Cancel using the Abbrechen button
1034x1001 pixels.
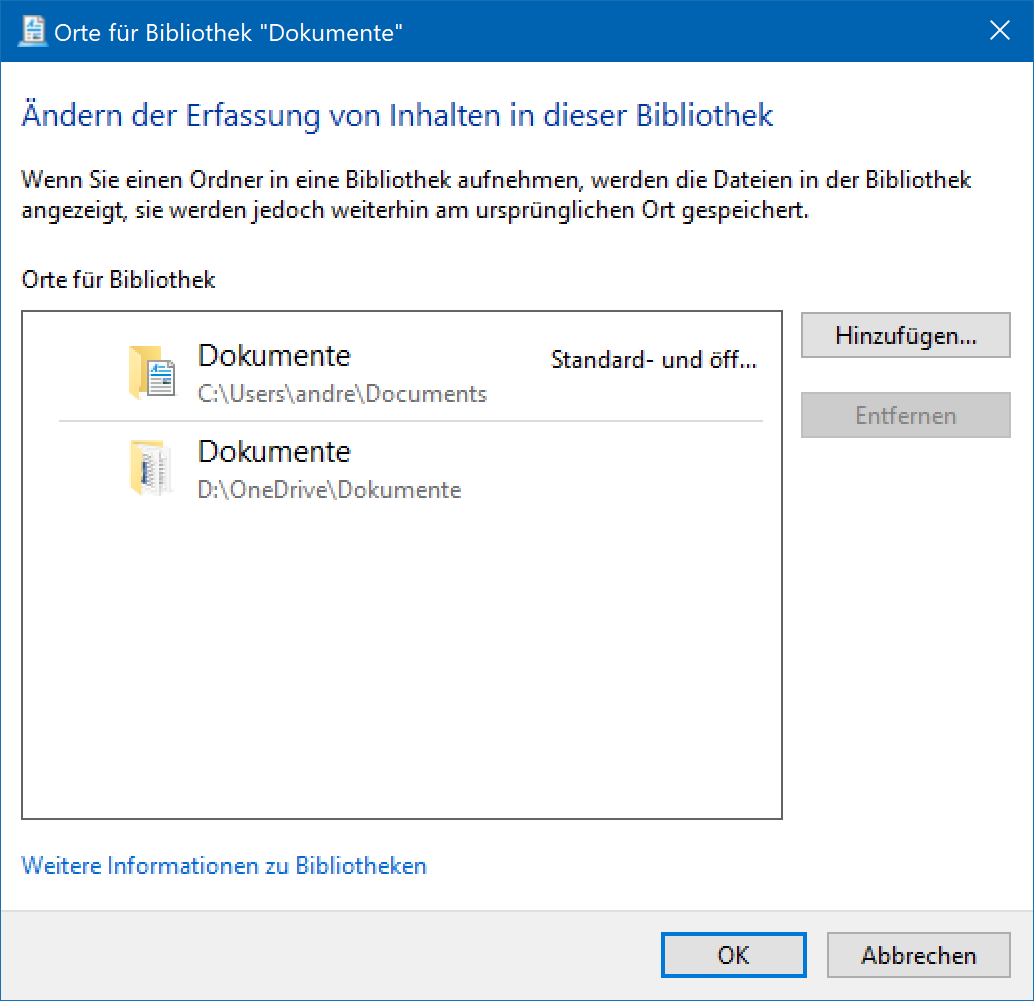point(919,955)
